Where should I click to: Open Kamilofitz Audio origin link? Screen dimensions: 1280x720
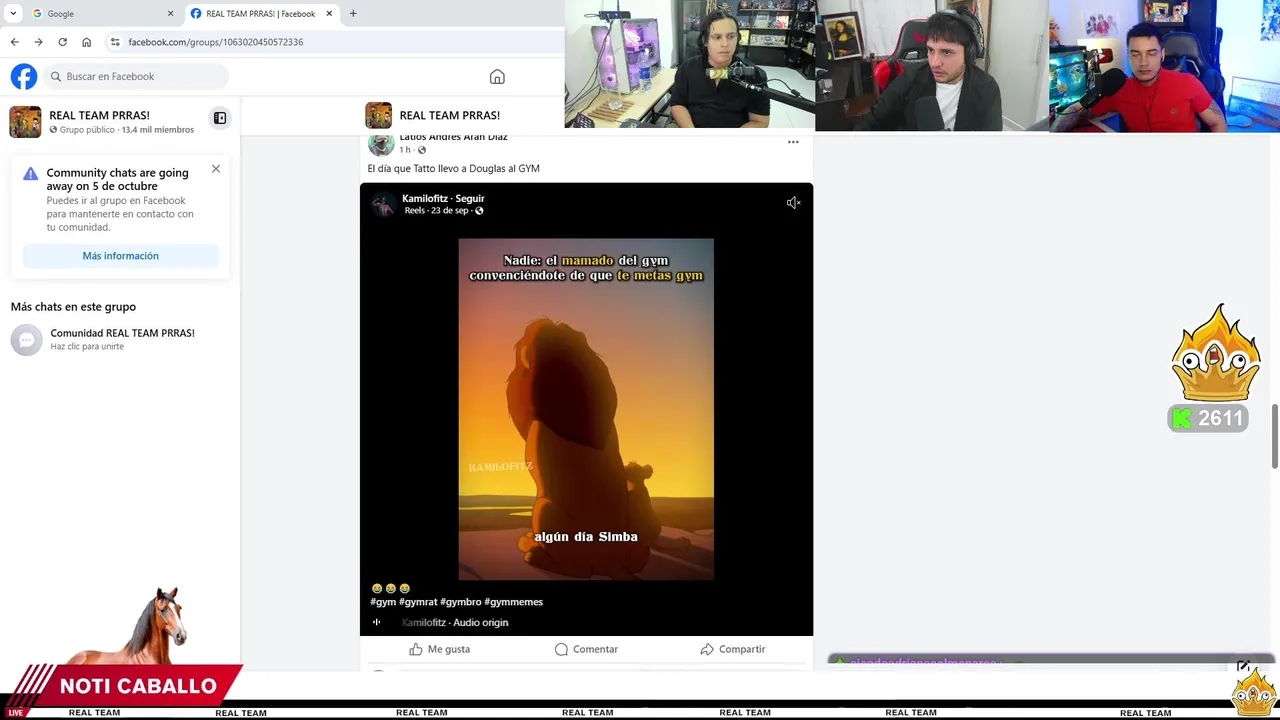(455, 622)
